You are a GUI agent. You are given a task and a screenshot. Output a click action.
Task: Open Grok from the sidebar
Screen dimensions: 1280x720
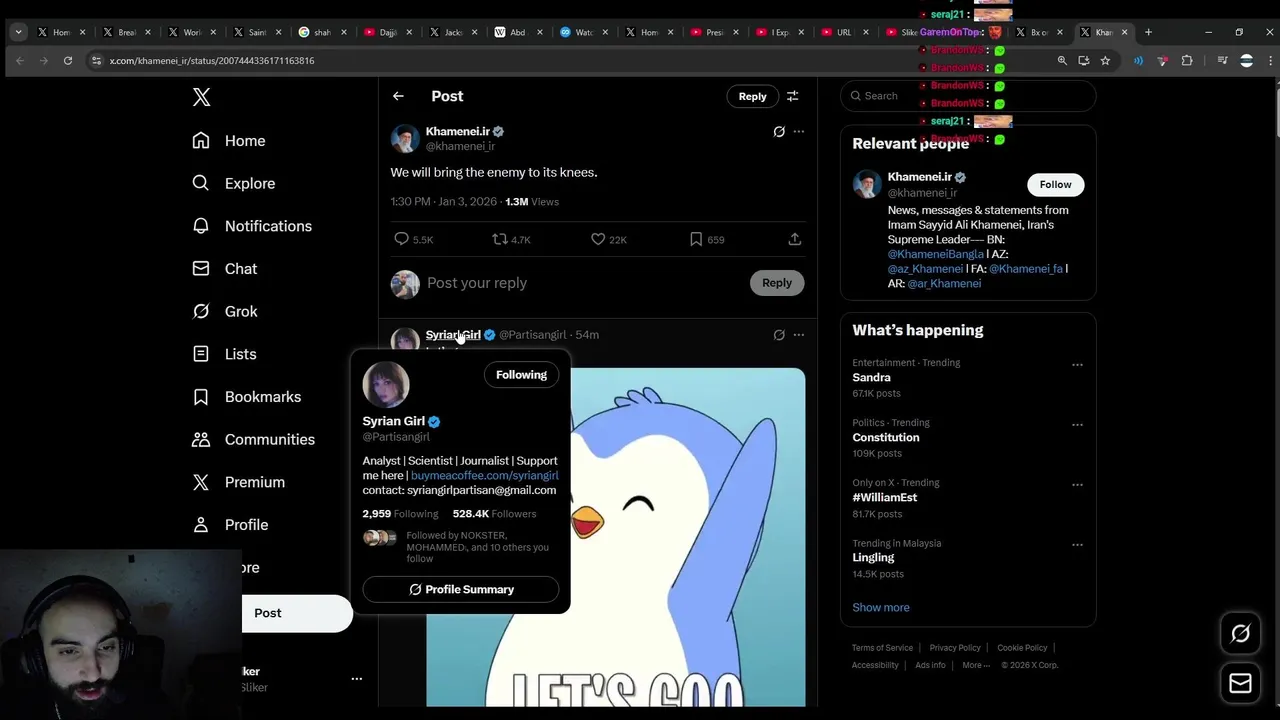click(224, 311)
